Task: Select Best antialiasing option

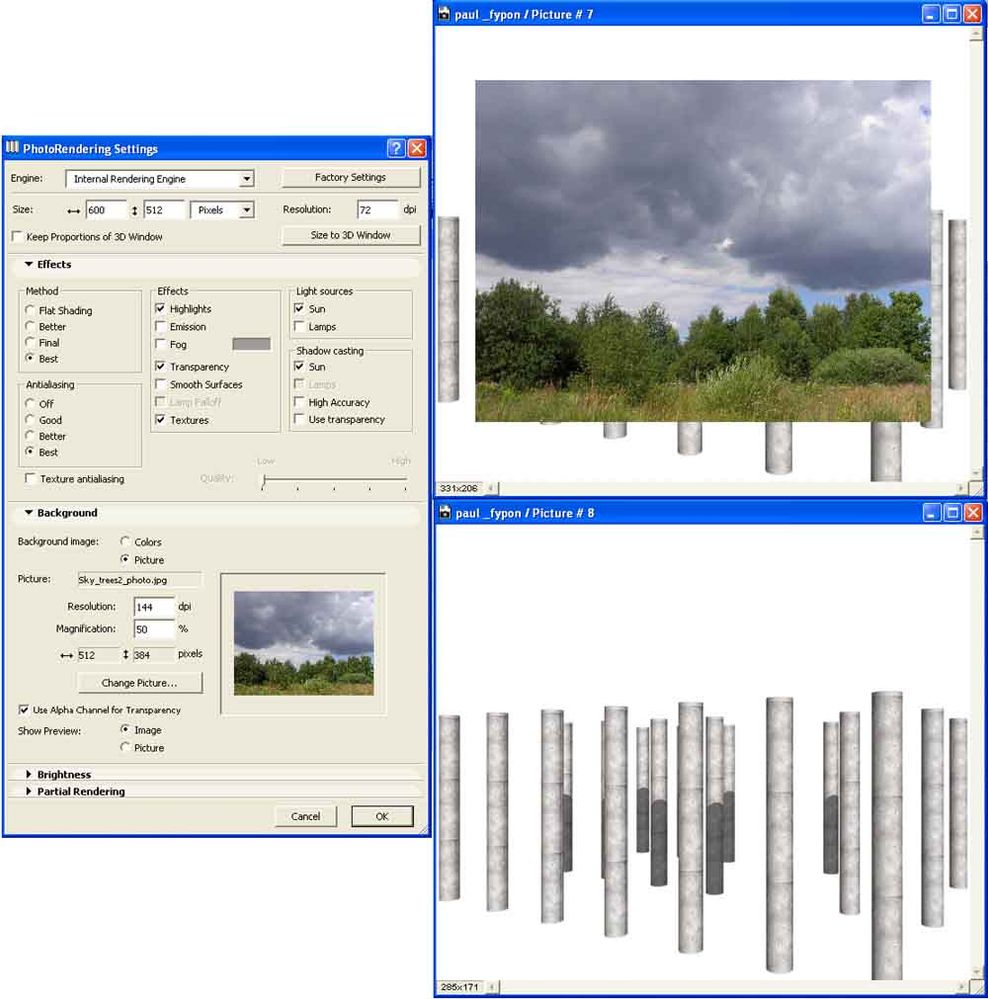Action: click(x=30, y=452)
